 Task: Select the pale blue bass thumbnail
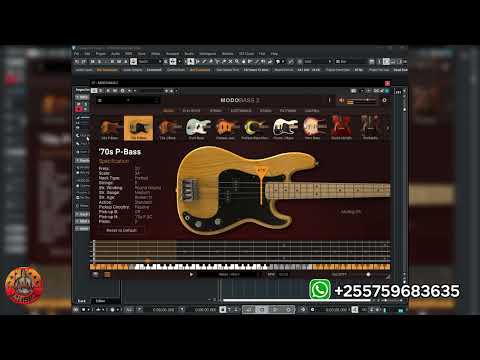[197, 129]
